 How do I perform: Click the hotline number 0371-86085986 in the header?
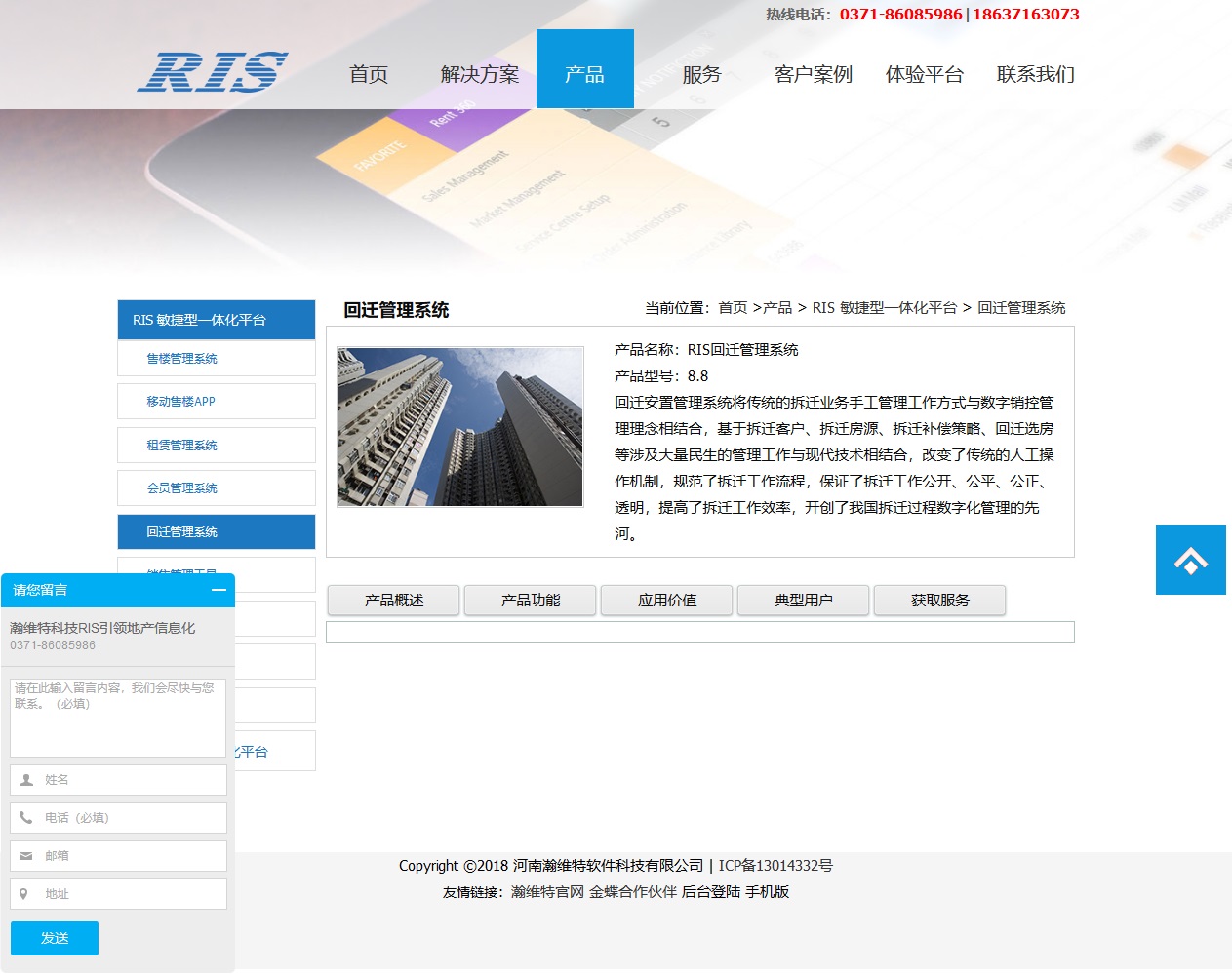tap(900, 14)
